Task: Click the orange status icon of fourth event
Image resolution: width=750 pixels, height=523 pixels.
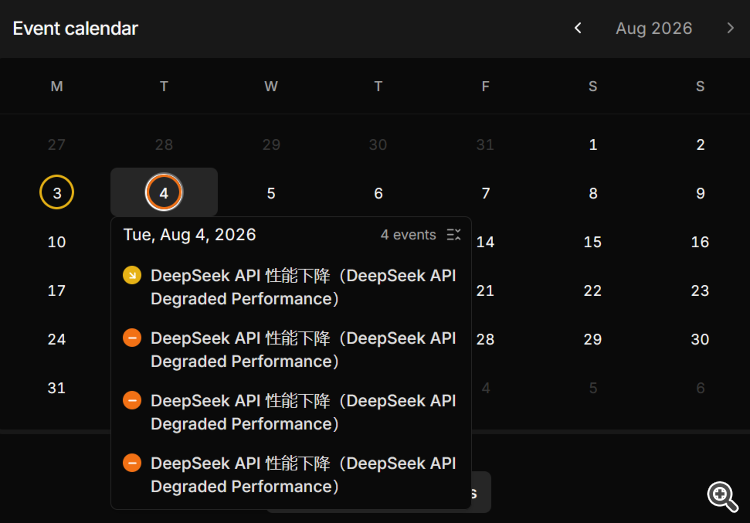Action: tap(132, 463)
